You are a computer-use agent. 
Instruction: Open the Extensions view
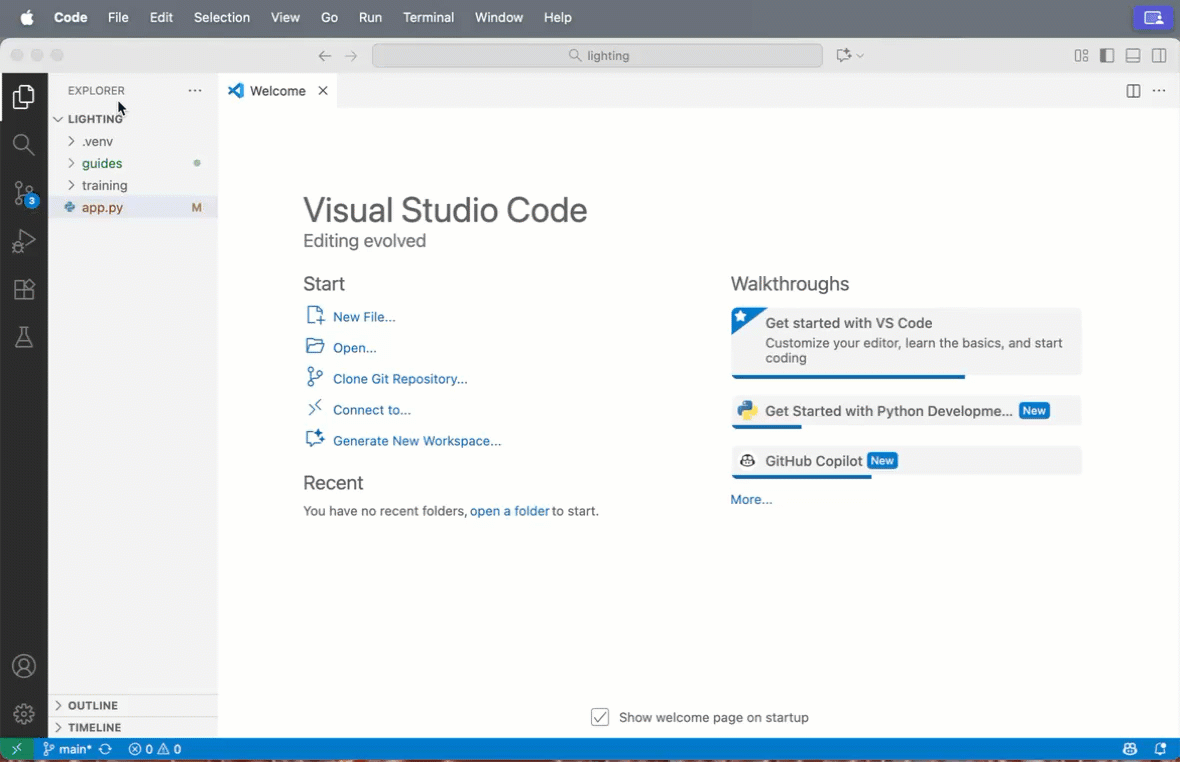pyautogui.click(x=24, y=289)
